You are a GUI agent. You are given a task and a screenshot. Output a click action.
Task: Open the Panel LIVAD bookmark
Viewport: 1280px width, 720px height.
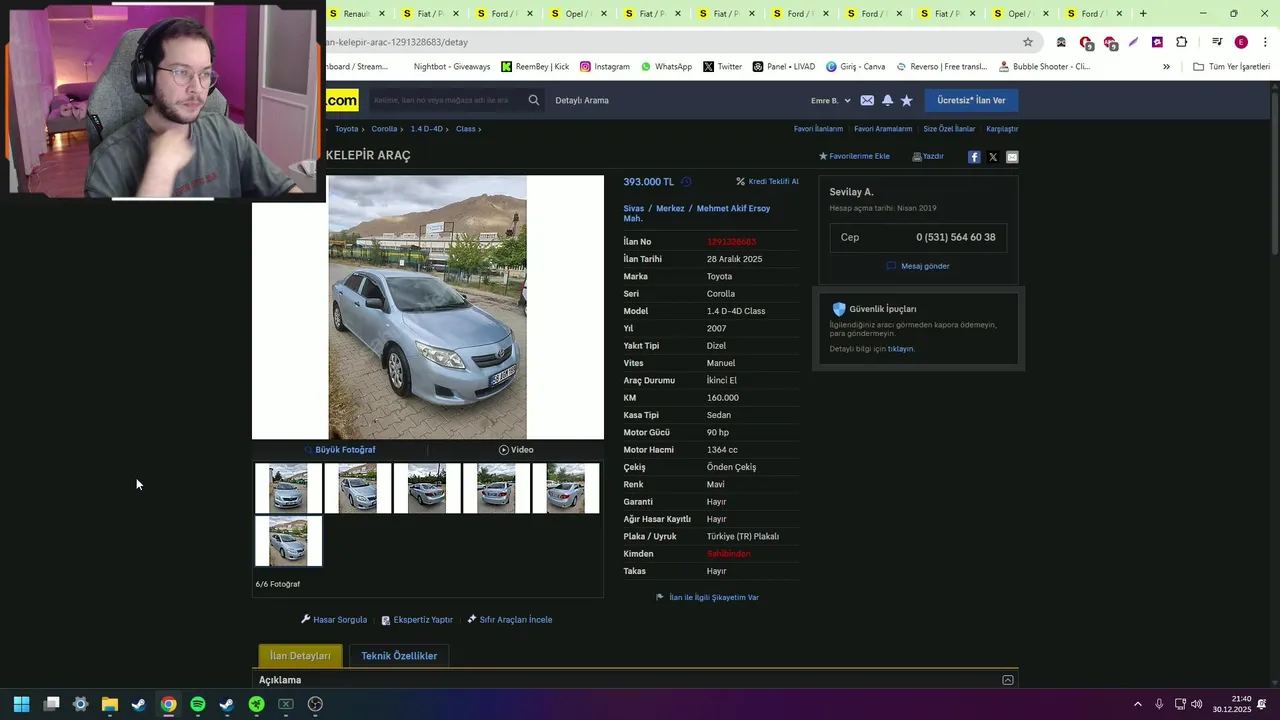coord(784,67)
